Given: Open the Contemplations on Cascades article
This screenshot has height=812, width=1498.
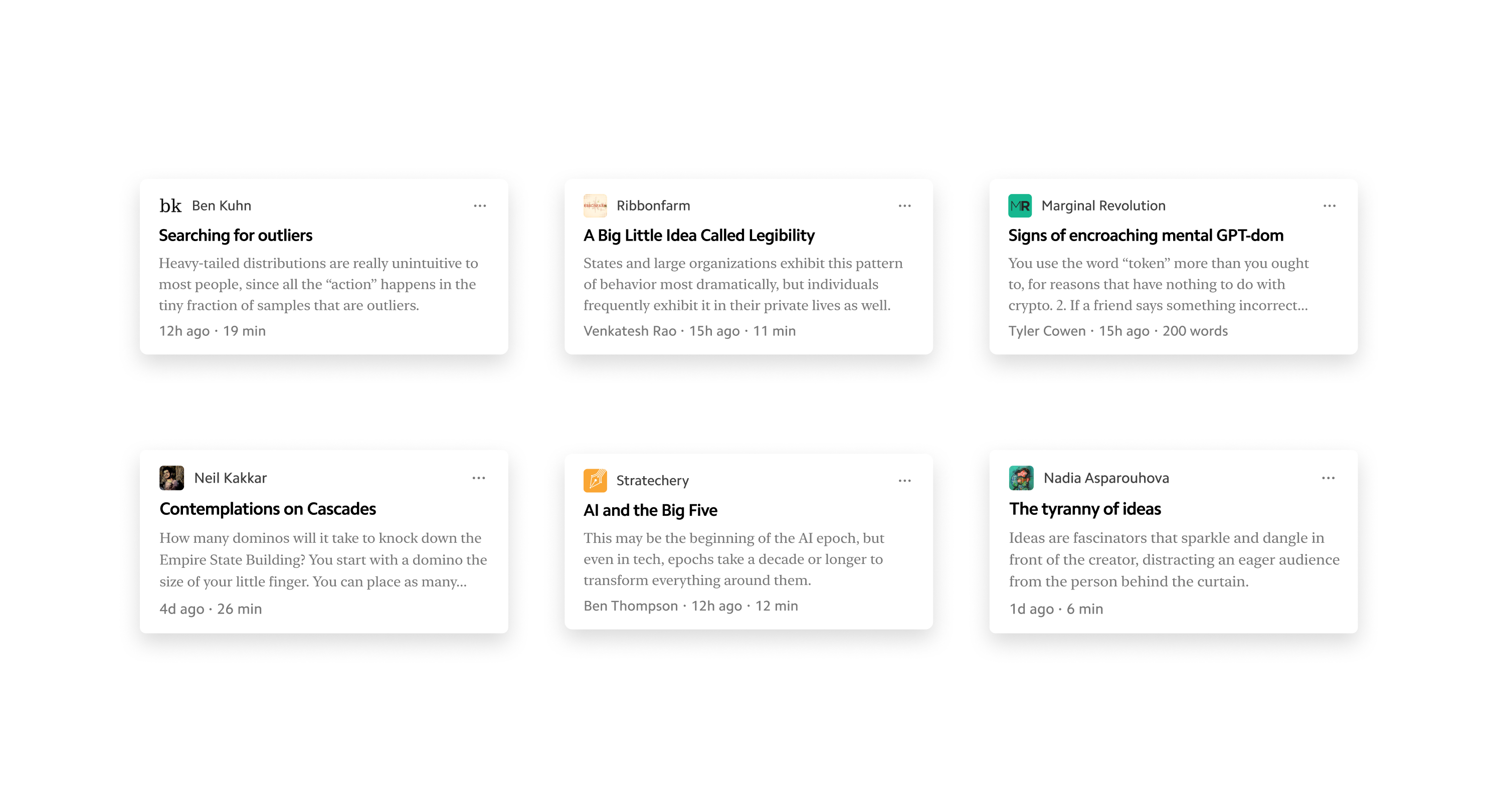Looking at the screenshot, I should [268, 509].
